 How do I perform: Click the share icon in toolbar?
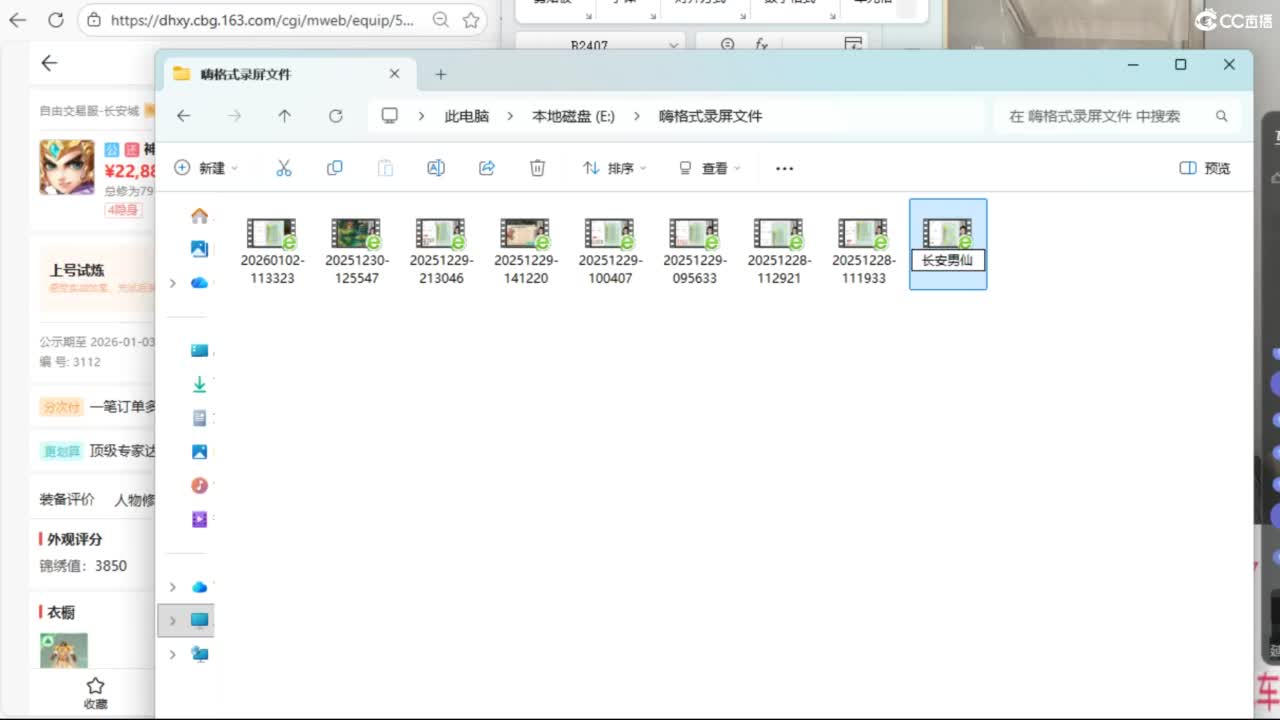tap(487, 168)
